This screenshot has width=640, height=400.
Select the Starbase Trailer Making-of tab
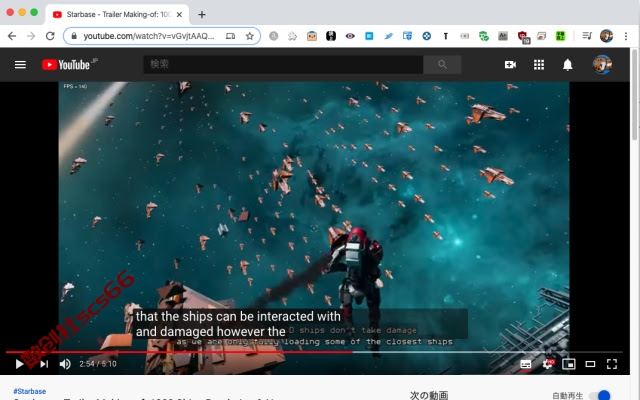coord(118,15)
